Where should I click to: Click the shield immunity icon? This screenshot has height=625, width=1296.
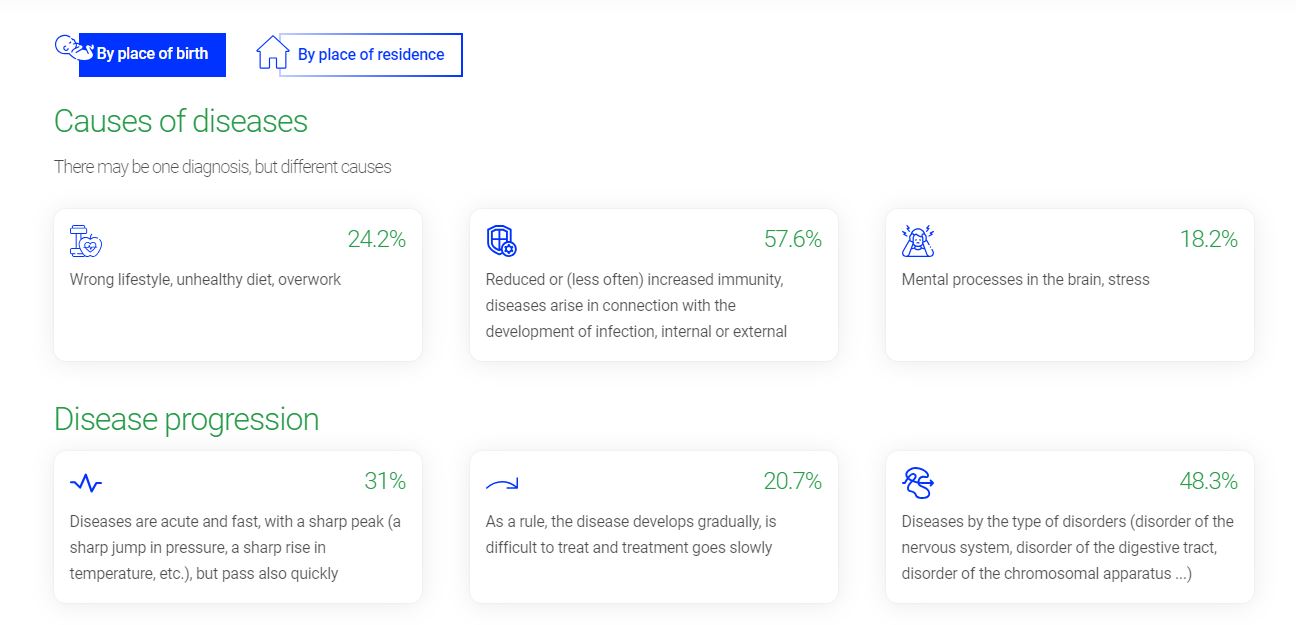click(501, 241)
